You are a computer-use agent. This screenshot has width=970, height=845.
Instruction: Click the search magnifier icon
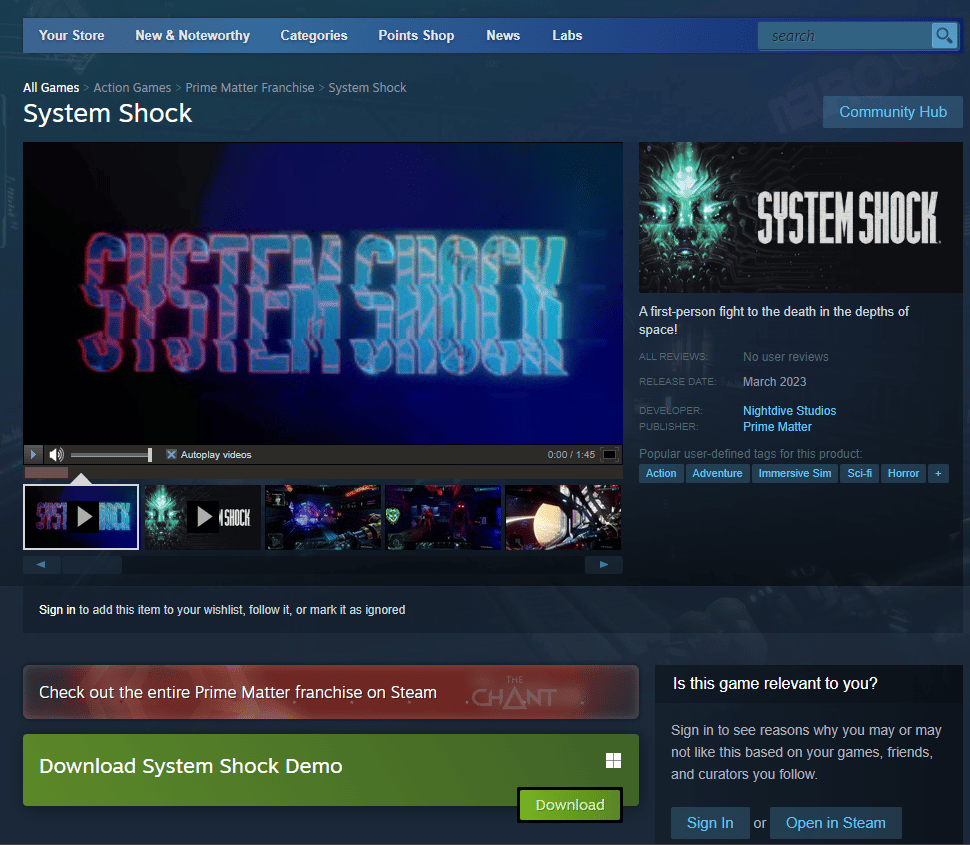tap(944, 36)
